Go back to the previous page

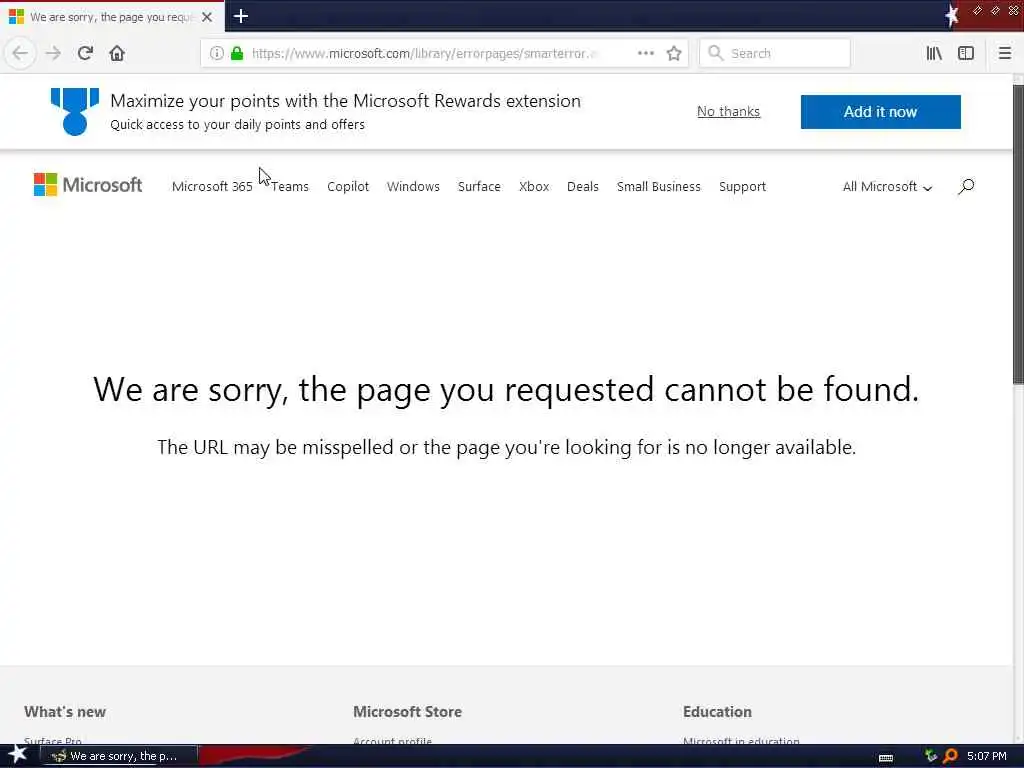[x=20, y=53]
